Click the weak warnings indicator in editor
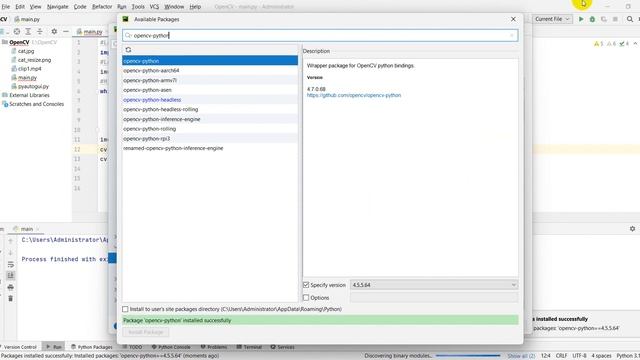The height and width of the screenshot is (360, 640). click(x=611, y=44)
